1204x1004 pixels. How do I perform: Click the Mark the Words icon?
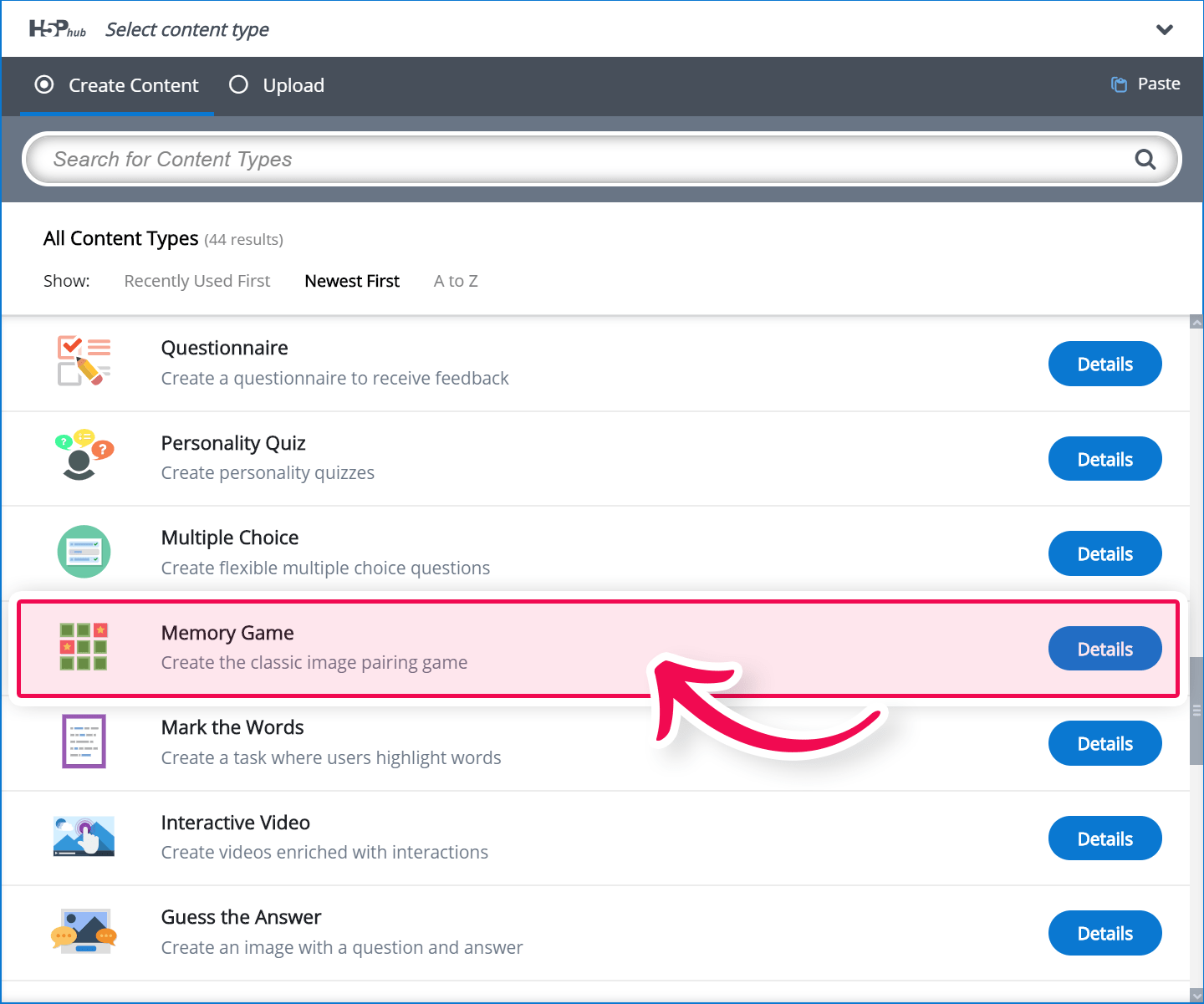[x=84, y=742]
